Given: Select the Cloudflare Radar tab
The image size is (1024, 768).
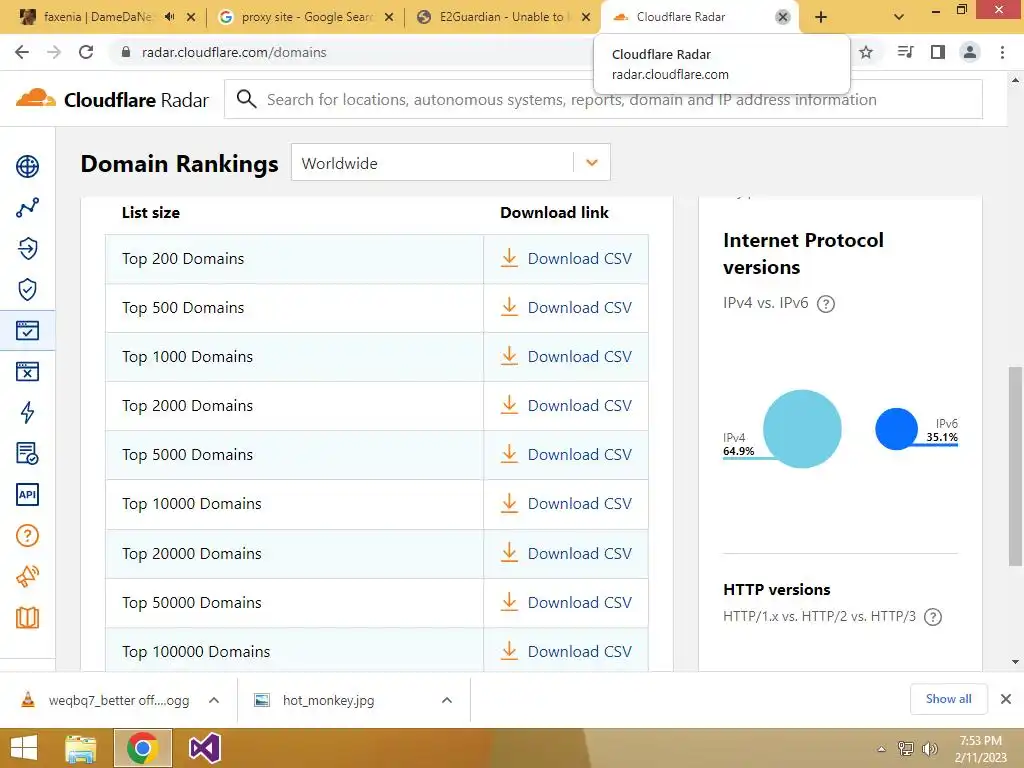Looking at the screenshot, I should click(x=680, y=17).
